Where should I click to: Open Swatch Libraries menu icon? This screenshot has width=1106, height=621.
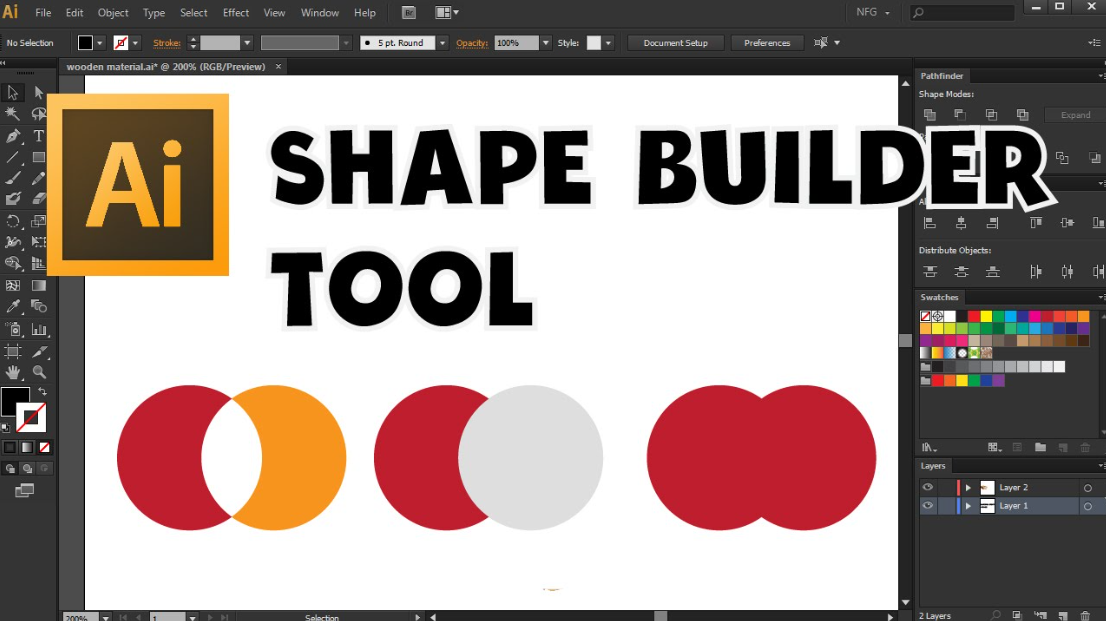tap(929, 447)
